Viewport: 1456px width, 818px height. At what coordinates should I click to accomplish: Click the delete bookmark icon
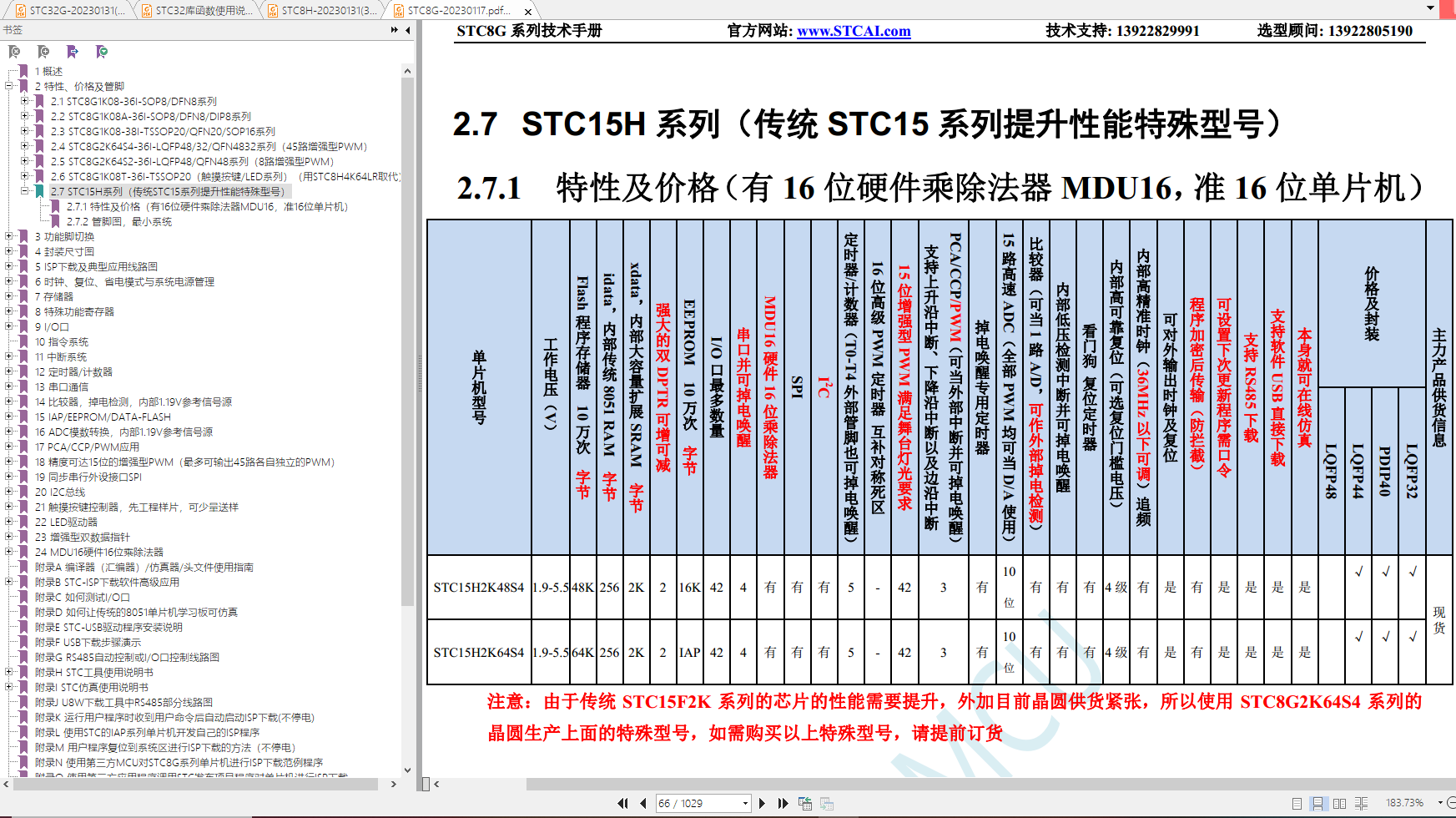click(14, 52)
